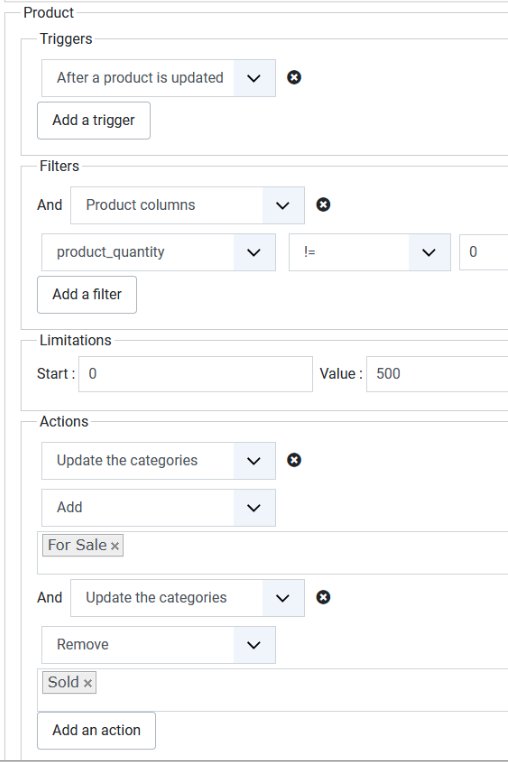Open the product_quantity column dropdown

point(158,252)
